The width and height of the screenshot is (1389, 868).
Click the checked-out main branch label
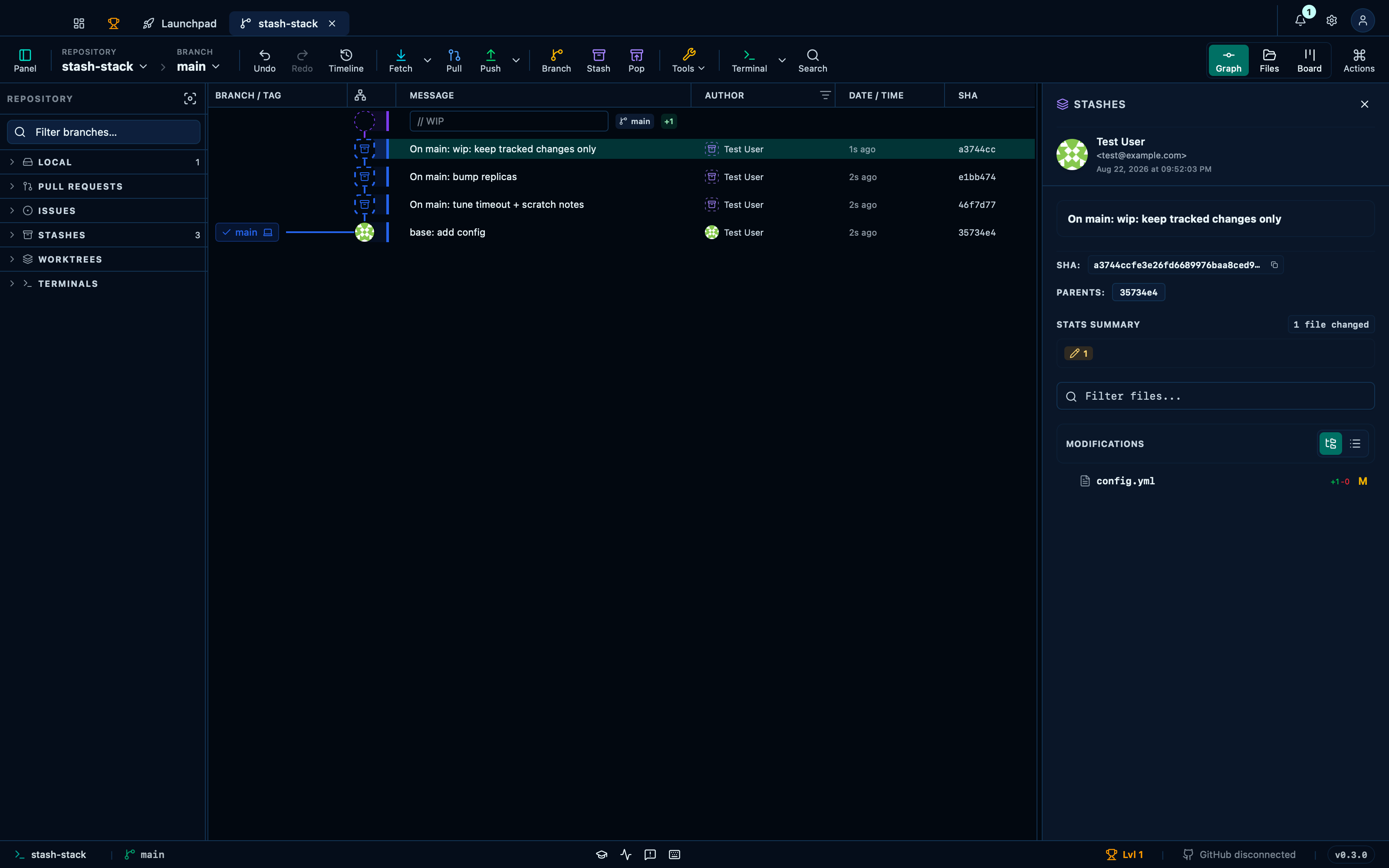pos(247,233)
